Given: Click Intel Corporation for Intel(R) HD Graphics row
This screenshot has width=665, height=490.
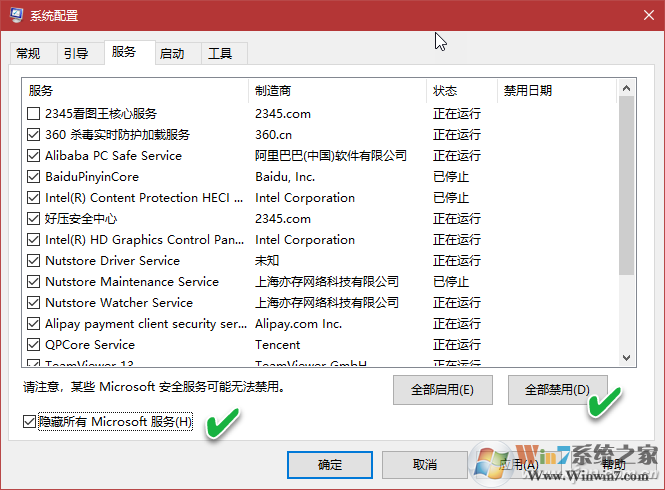Looking at the screenshot, I should [x=305, y=240].
